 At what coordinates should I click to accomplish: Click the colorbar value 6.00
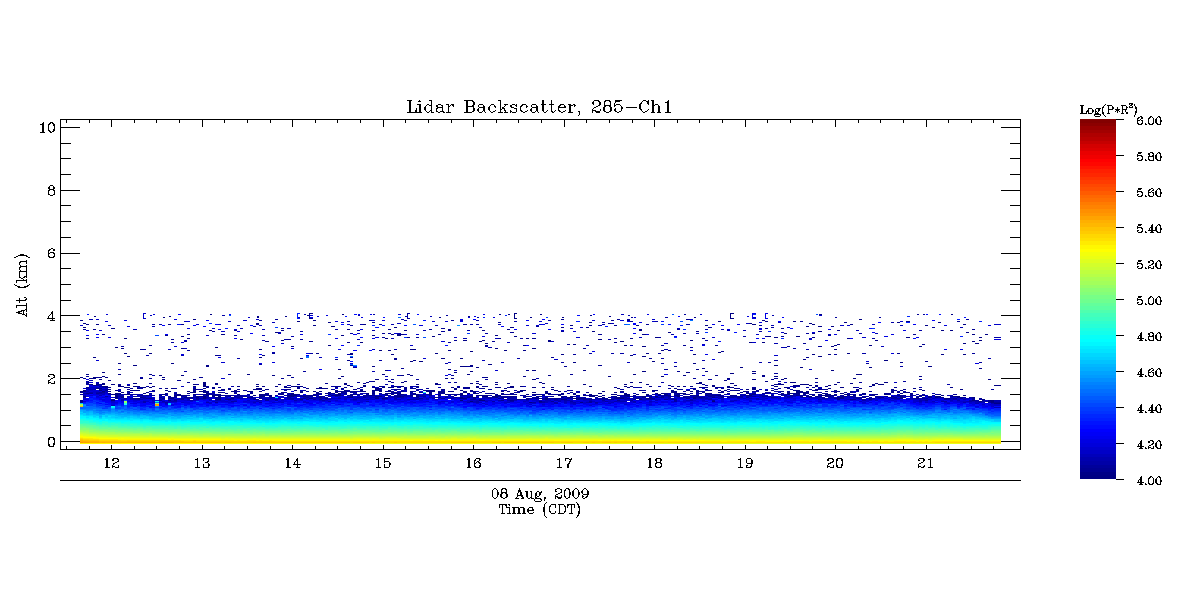click(1149, 121)
